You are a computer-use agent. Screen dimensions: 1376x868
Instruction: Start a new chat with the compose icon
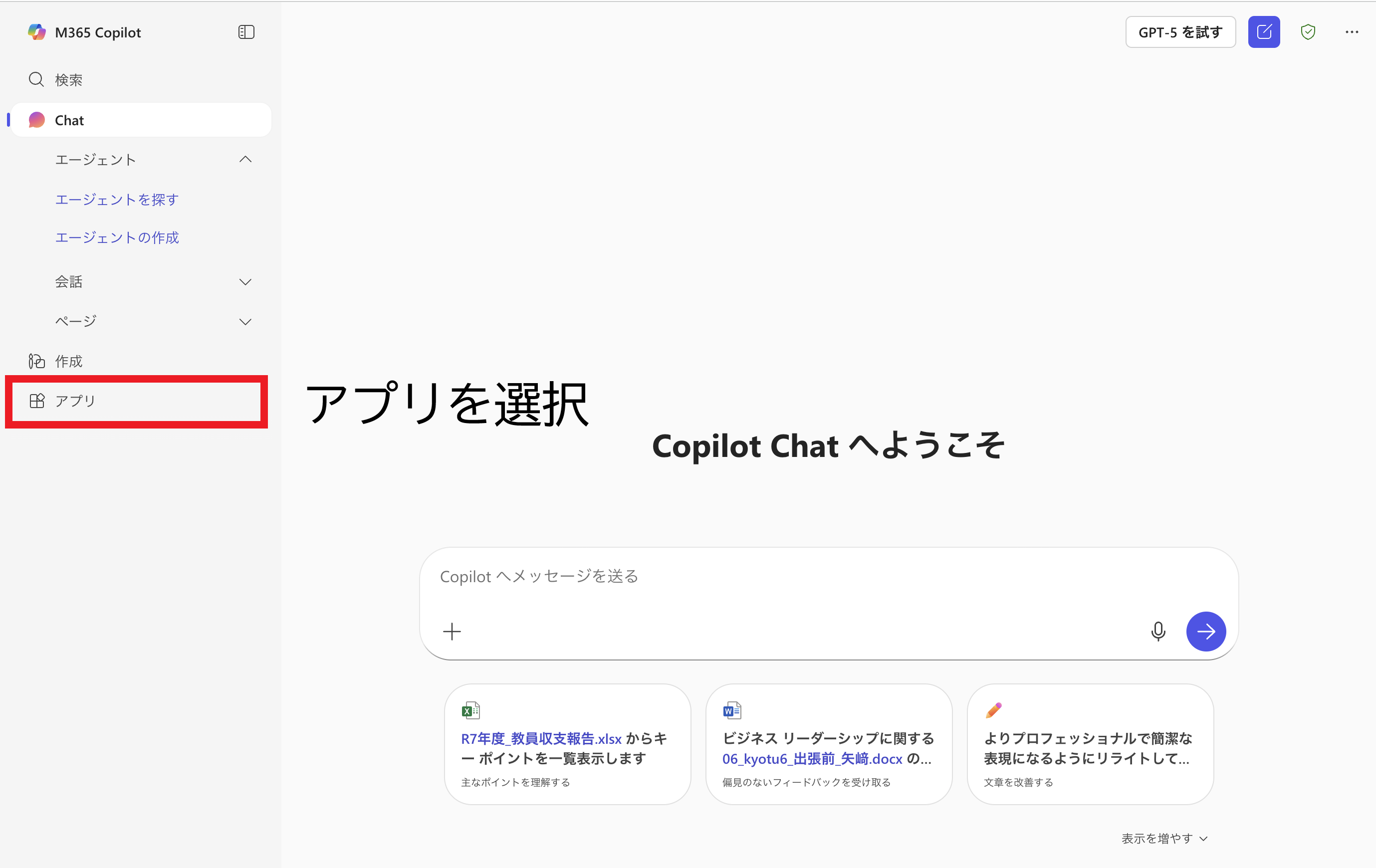pyautogui.click(x=1263, y=32)
